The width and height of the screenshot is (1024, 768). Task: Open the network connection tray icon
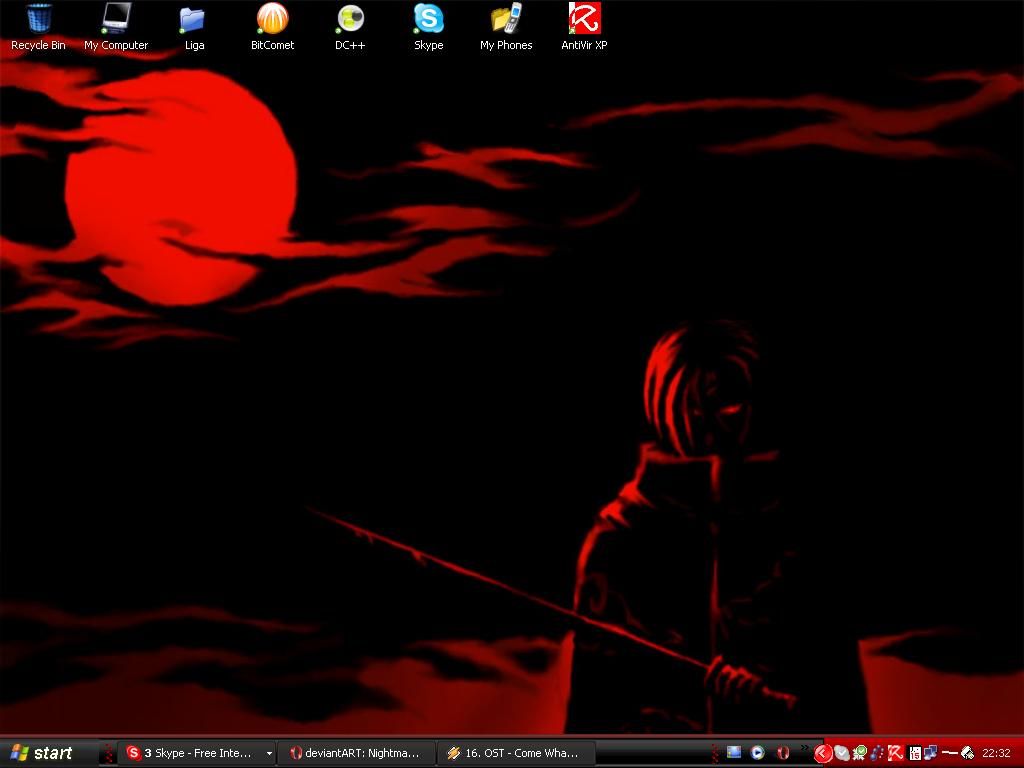(x=931, y=752)
